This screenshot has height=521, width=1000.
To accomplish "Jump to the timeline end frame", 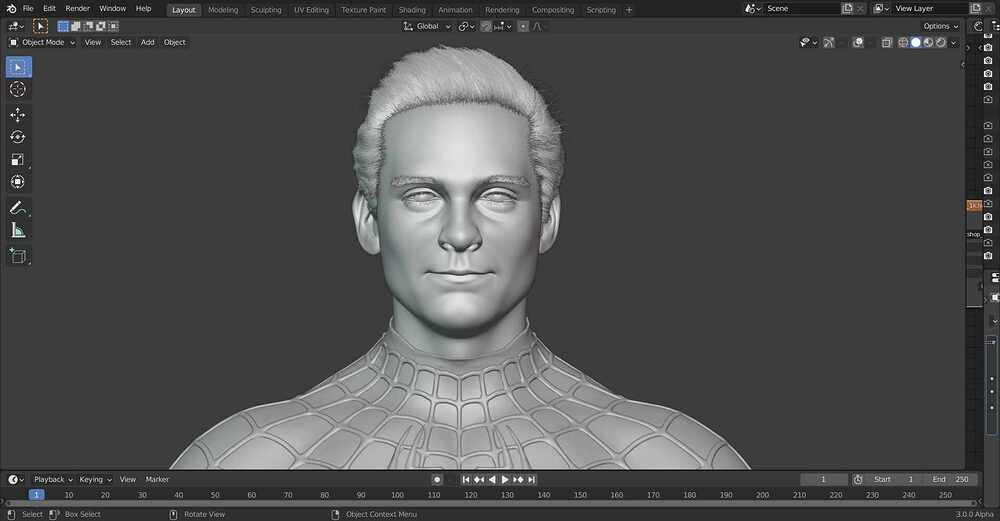I will 531,480.
